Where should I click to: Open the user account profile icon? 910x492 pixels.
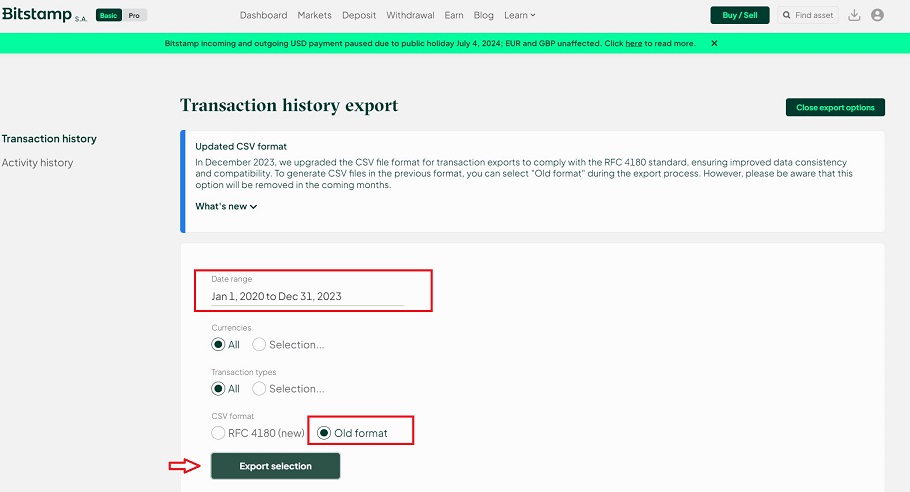pos(877,15)
